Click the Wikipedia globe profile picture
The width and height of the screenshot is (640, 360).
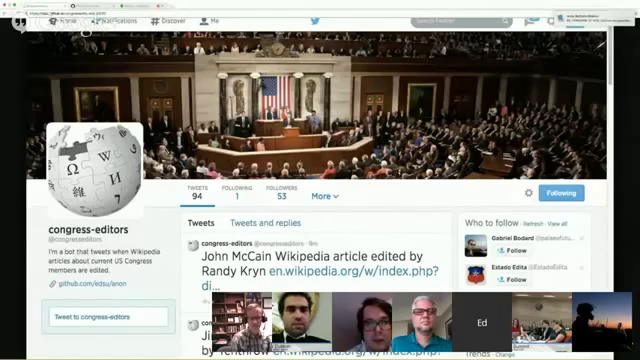(x=95, y=169)
